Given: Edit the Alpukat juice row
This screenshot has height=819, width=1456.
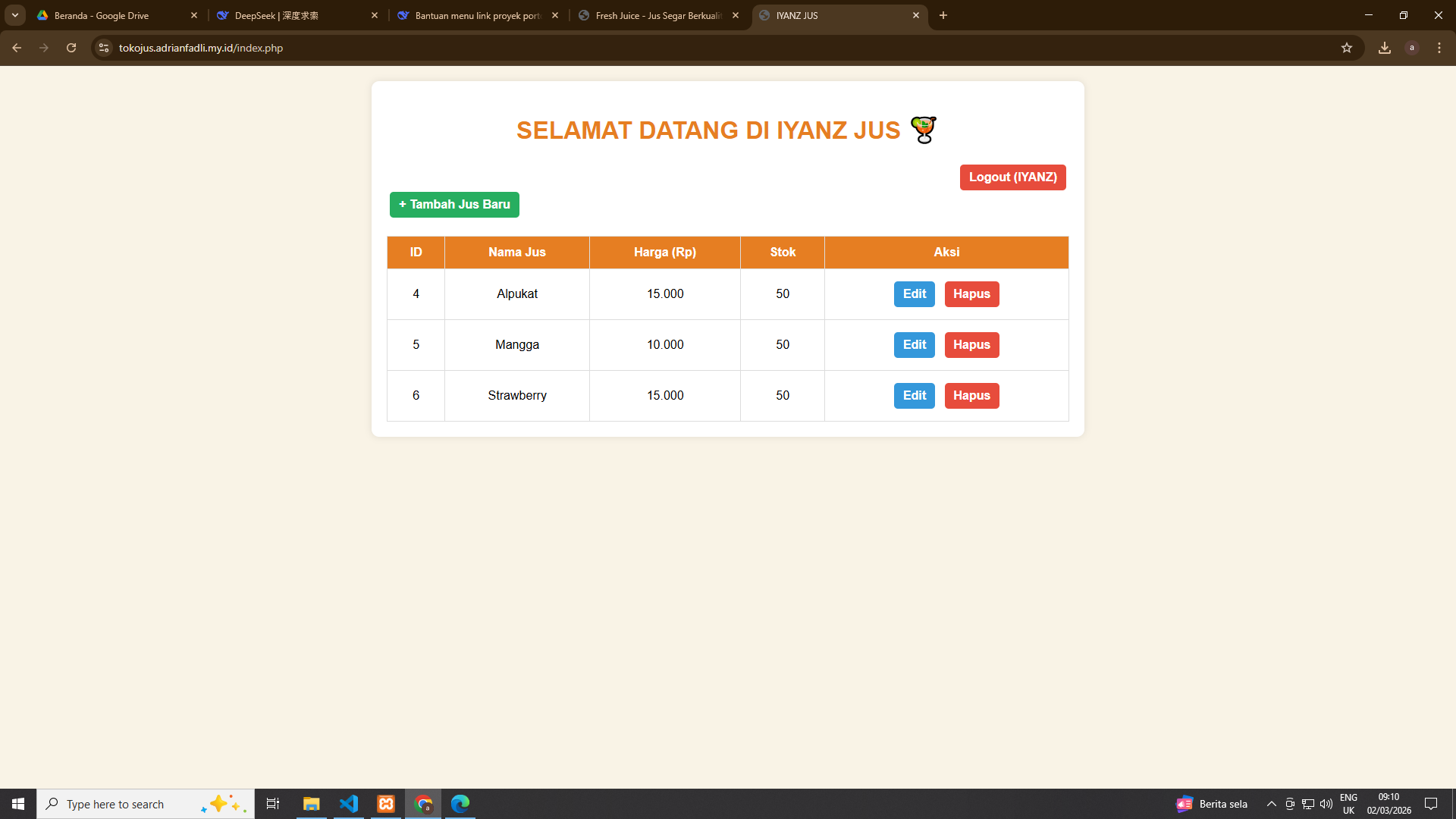Looking at the screenshot, I should tap(914, 294).
